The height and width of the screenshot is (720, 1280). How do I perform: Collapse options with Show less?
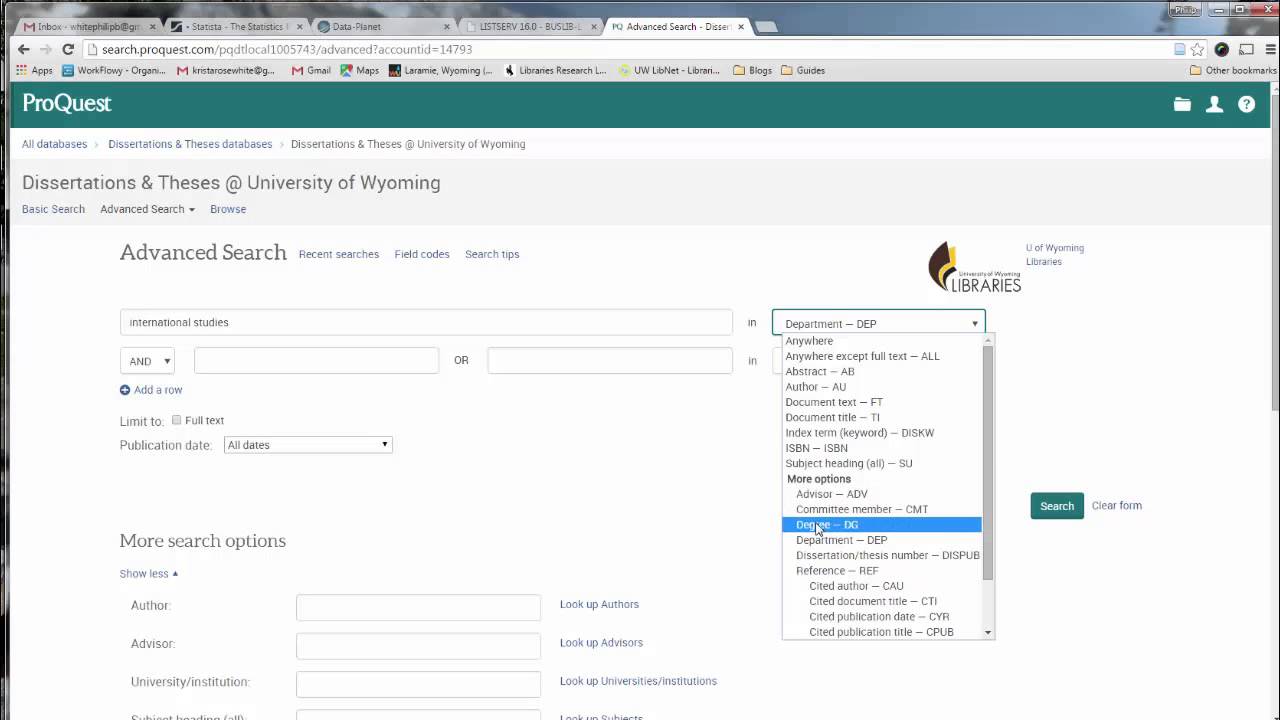click(x=149, y=574)
